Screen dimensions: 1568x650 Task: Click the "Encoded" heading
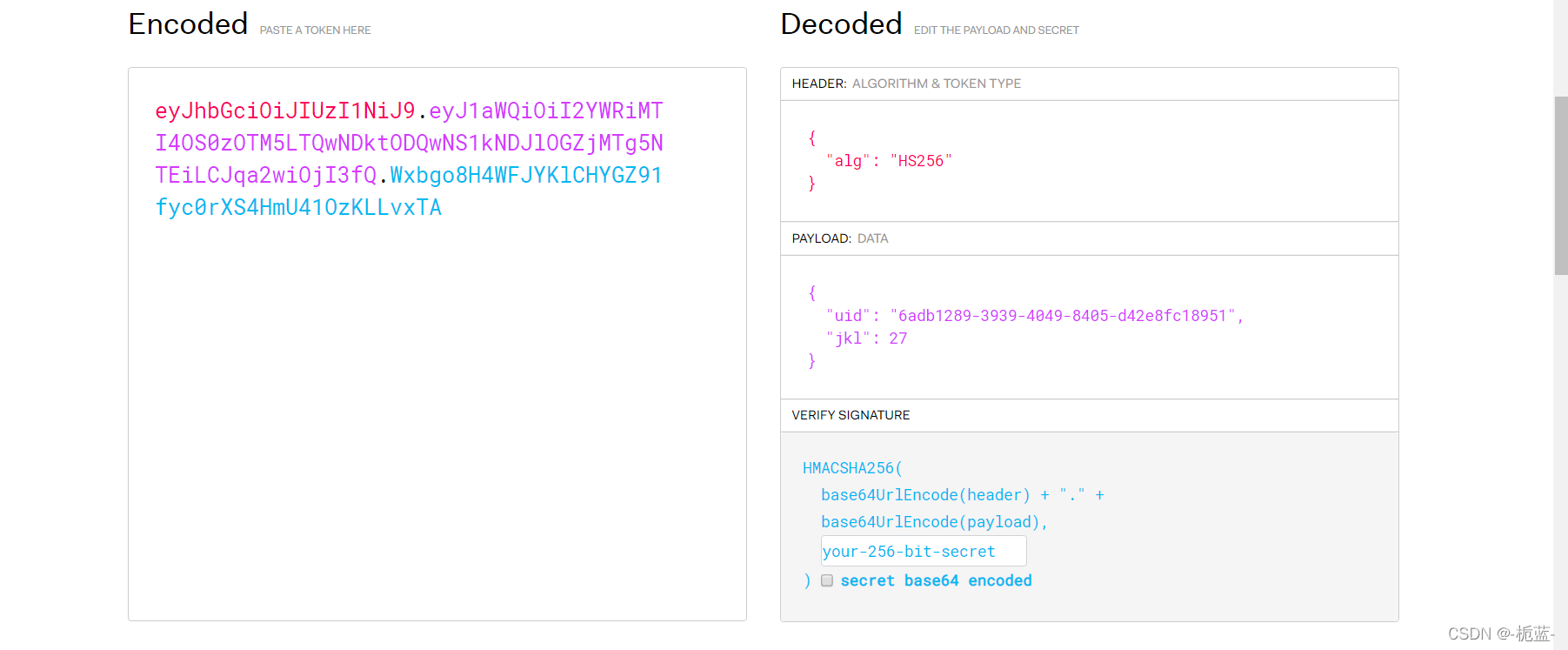click(188, 24)
